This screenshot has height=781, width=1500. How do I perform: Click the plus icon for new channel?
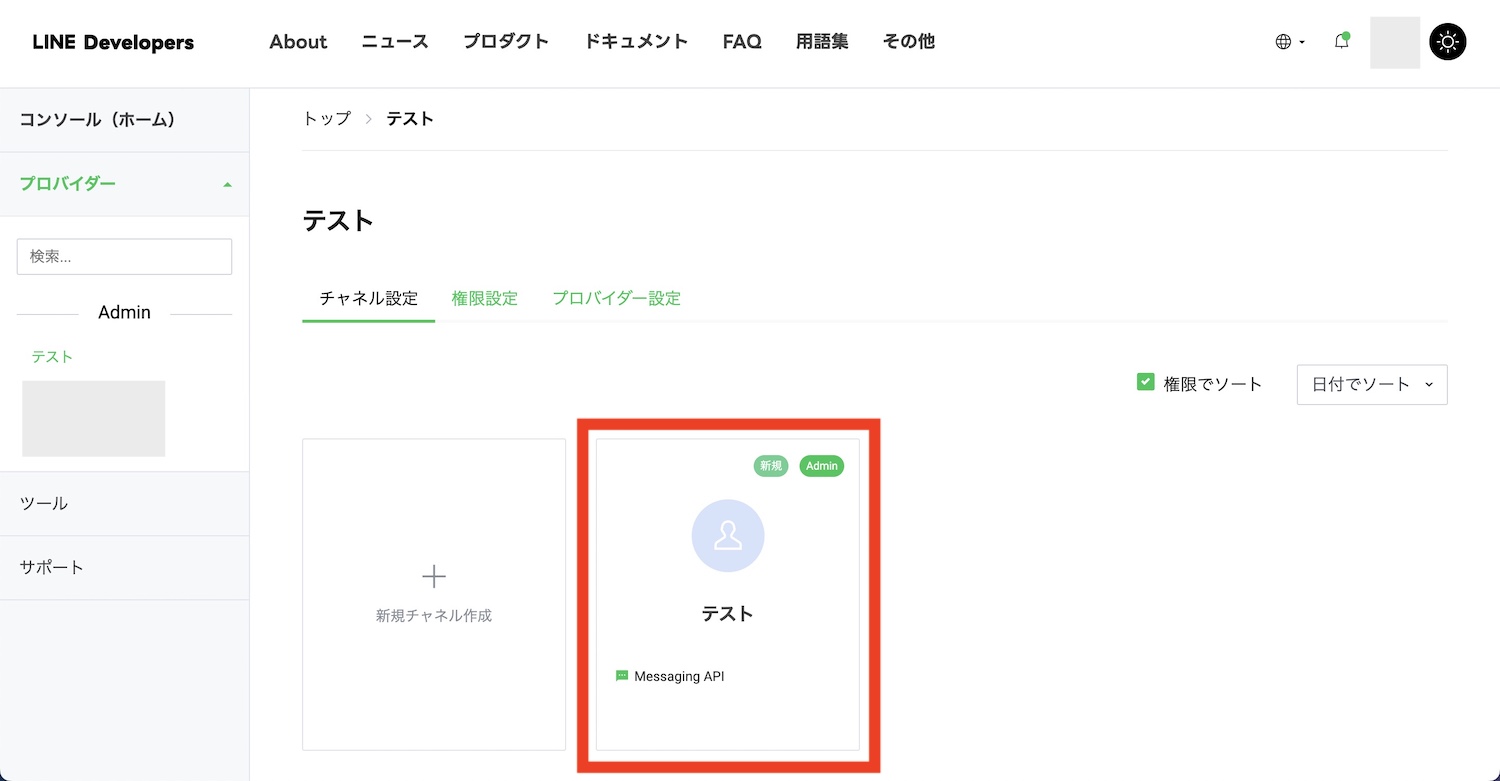434,576
